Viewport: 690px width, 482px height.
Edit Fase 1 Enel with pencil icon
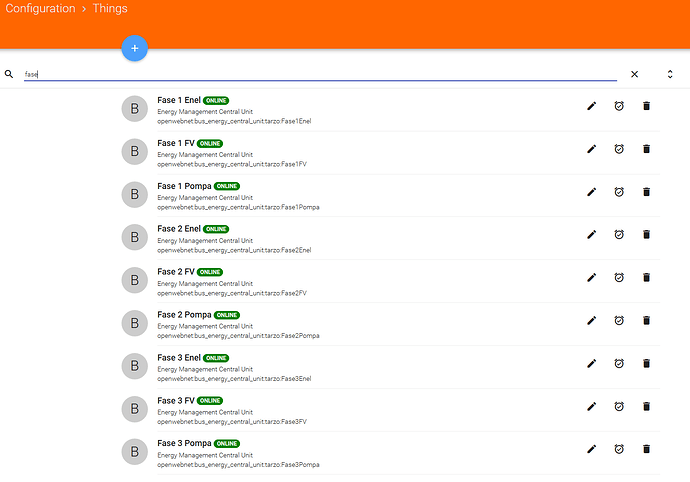pos(591,106)
